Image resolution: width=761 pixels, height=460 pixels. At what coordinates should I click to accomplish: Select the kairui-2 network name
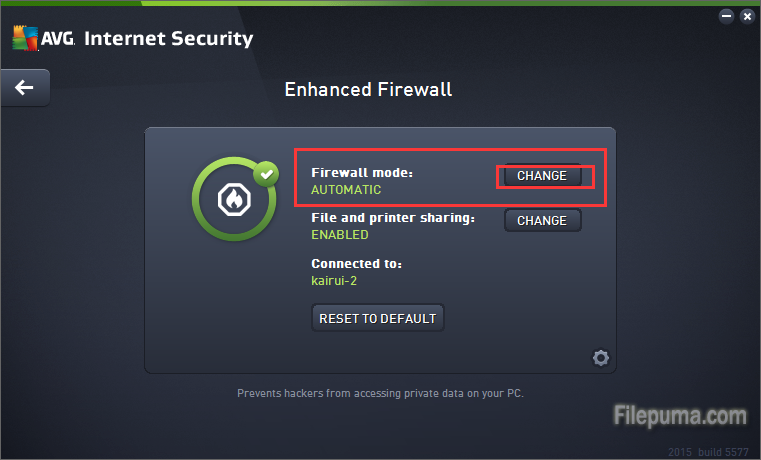point(334,281)
